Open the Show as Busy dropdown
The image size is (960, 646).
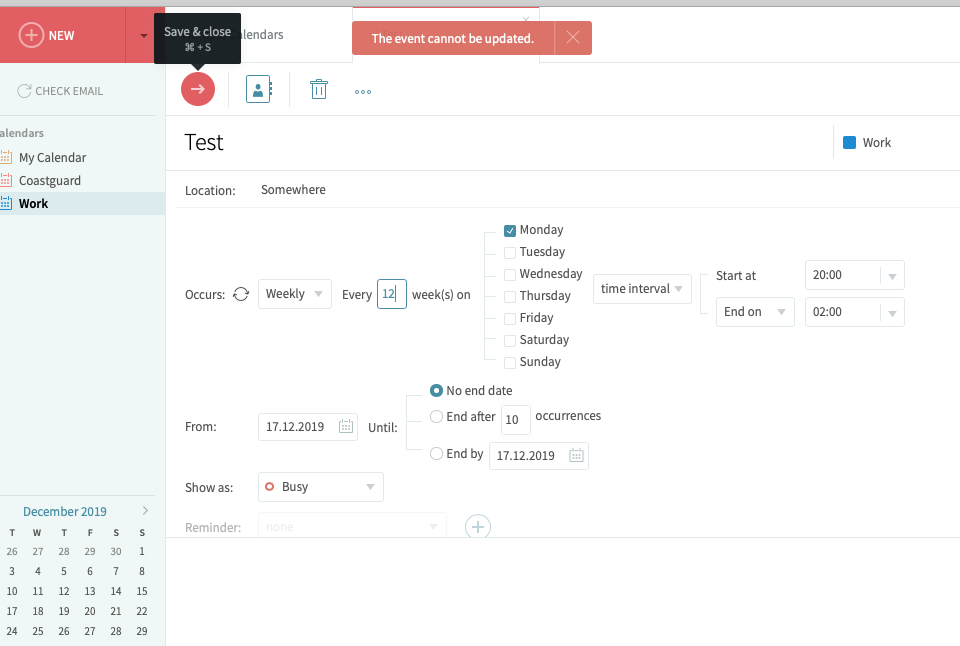[321, 487]
